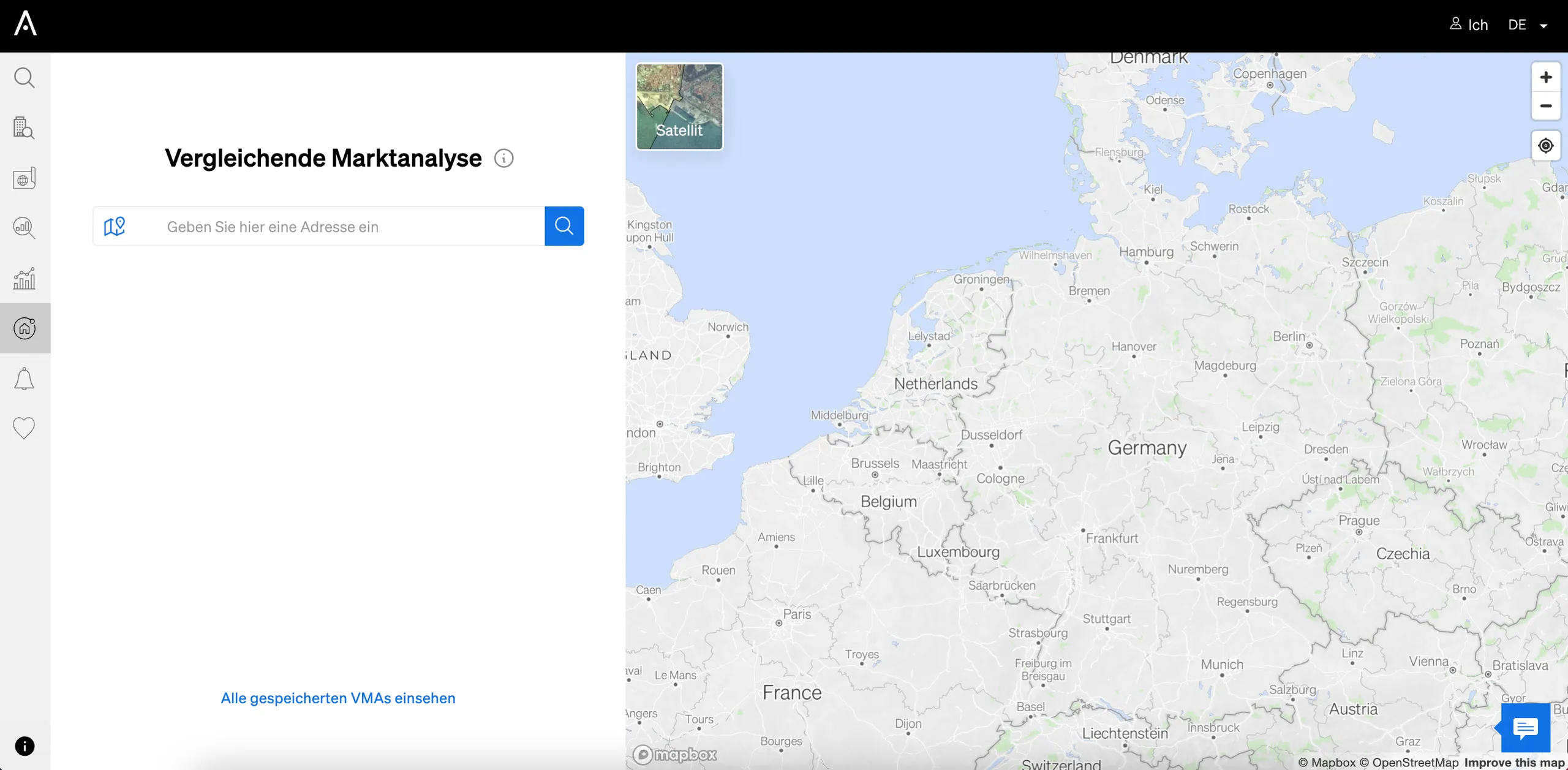1568x770 pixels.
Task: Click info icon next to Vergleichende Marktanalyse
Action: [503, 158]
